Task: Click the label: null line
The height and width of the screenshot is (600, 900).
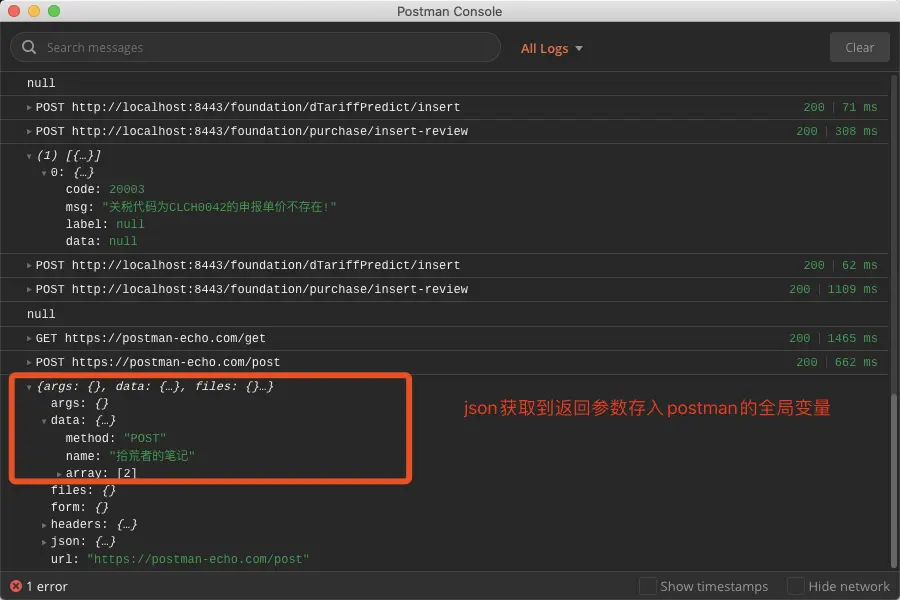Action: click(x=105, y=224)
